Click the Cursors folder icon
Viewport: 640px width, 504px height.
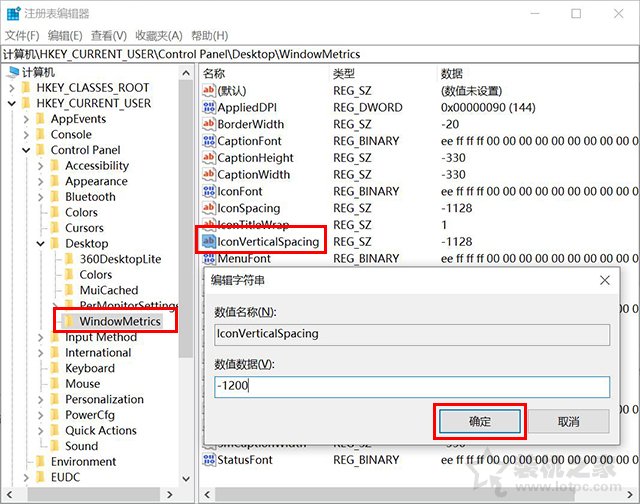(55, 228)
